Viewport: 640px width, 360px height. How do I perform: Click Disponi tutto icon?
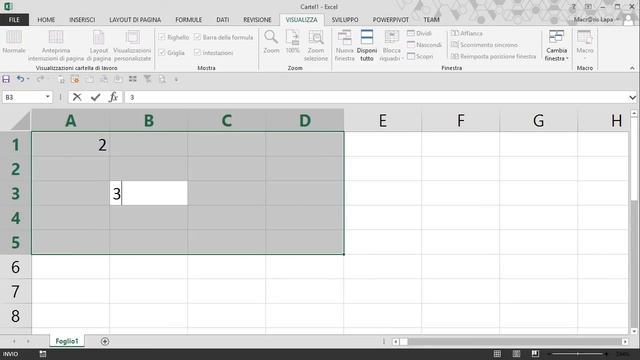pyautogui.click(x=367, y=37)
